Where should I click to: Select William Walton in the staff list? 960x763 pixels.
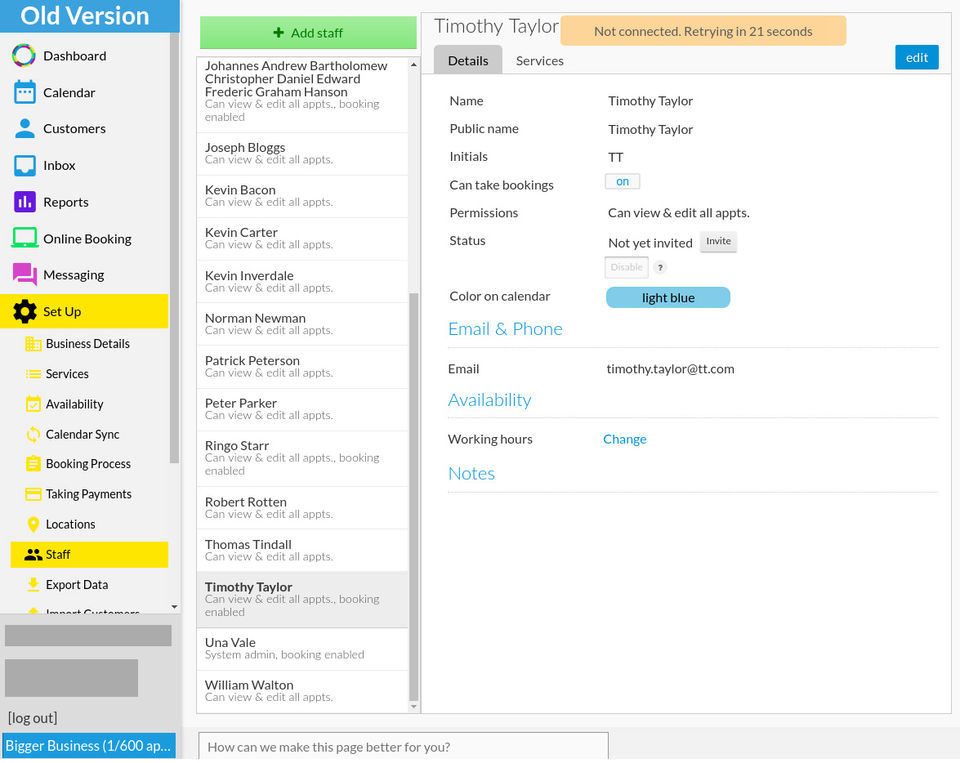pyautogui.click(x=302, y=692)
